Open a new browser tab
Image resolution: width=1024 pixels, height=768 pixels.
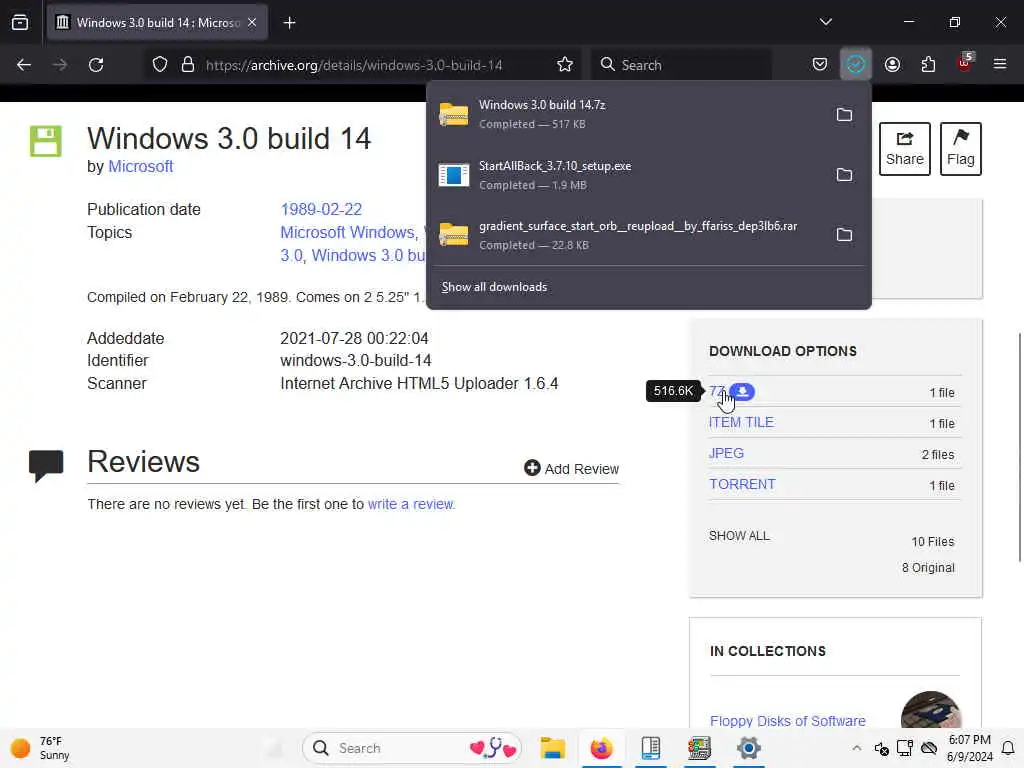click(289, 23)
